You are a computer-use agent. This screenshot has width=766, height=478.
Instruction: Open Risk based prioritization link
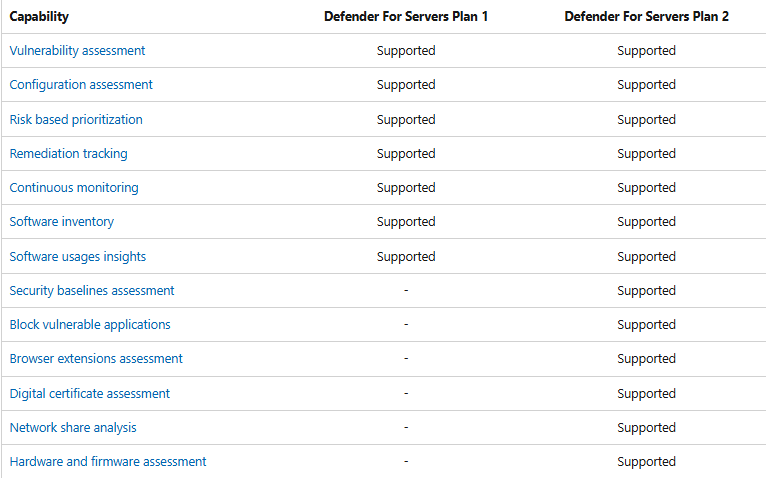tap(76, 120)
